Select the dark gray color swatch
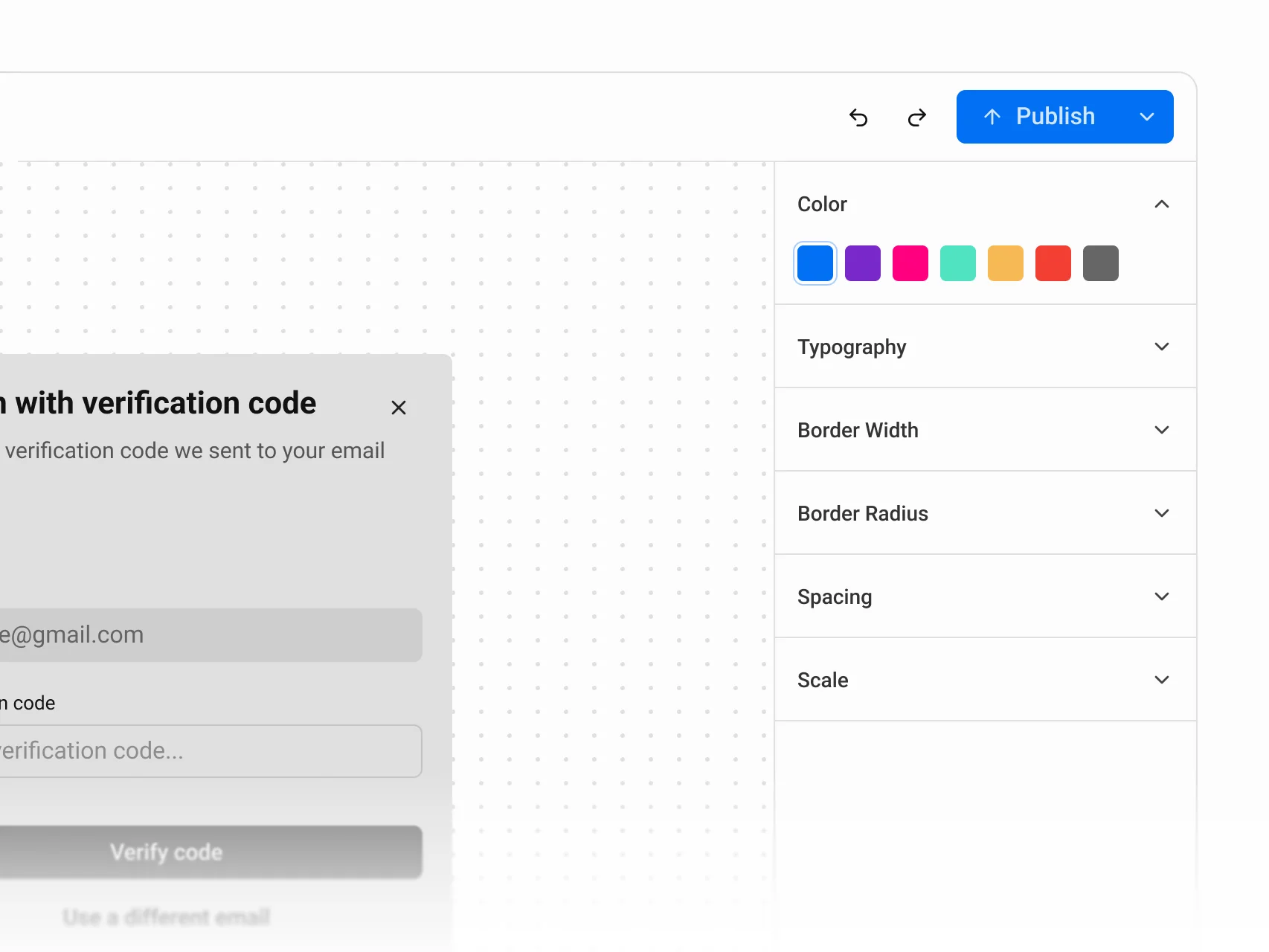This screenshot has width=1269, height=952. 1100,263
